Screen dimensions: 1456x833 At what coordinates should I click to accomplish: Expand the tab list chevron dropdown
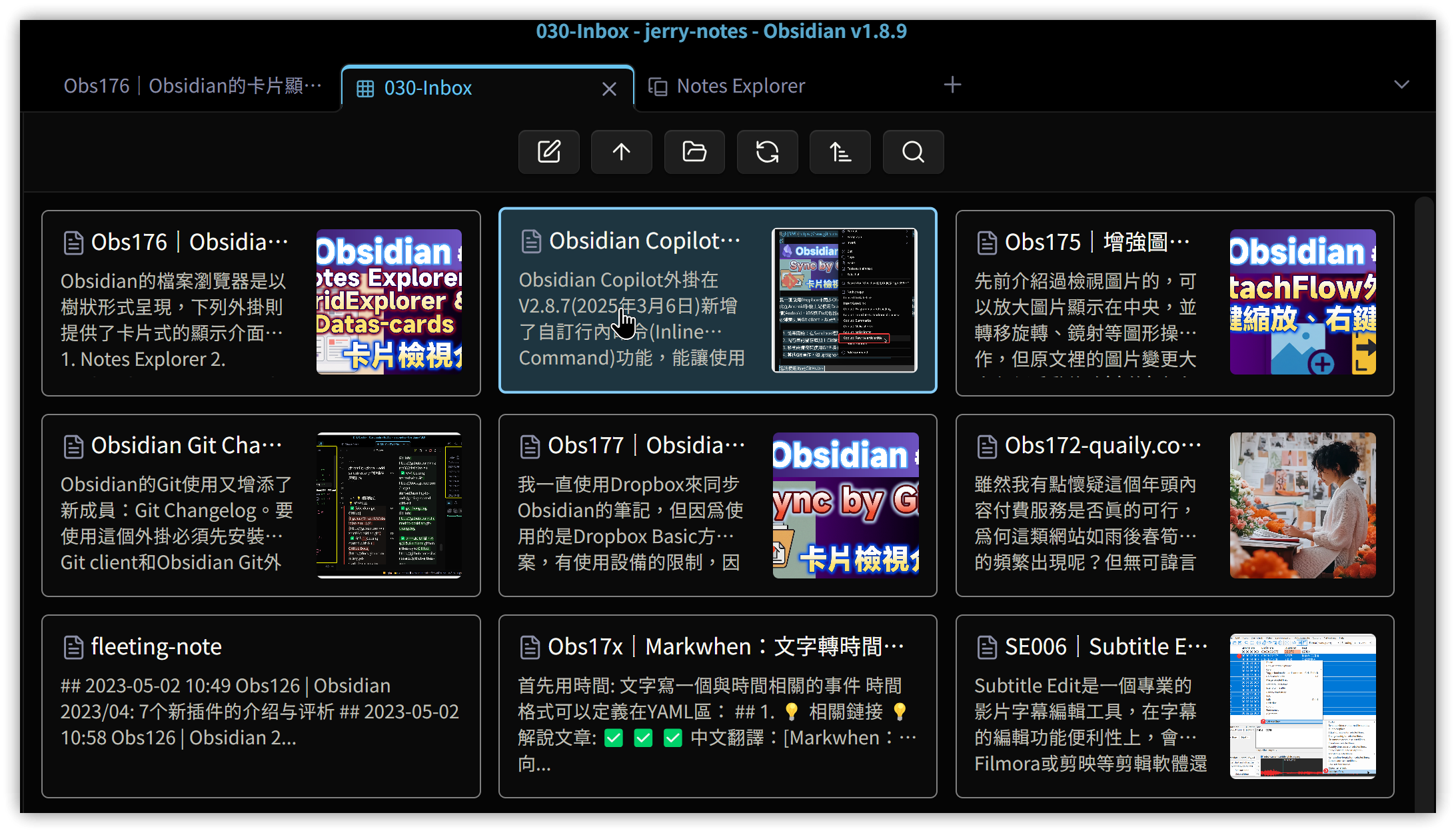[1401, 85]
